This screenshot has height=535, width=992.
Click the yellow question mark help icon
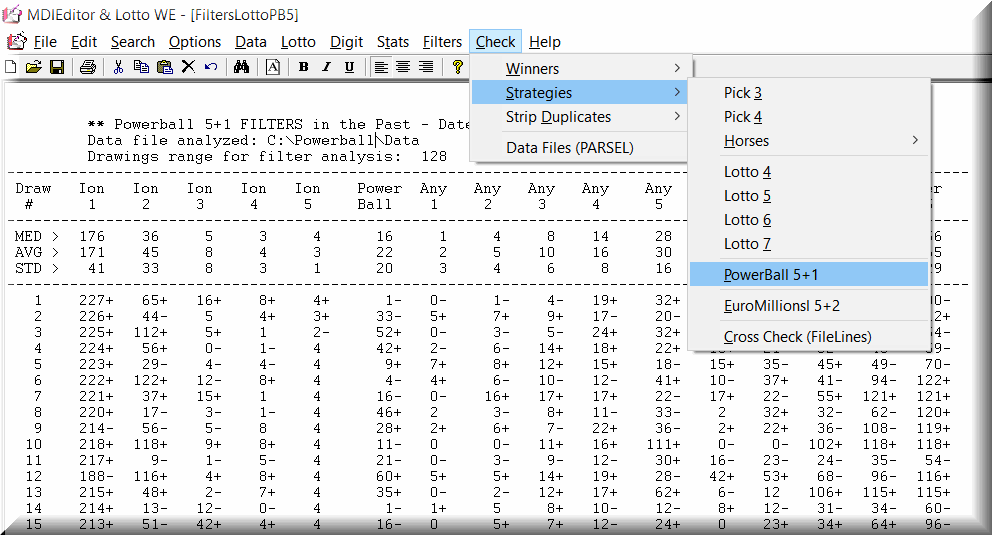pos(457,66)
